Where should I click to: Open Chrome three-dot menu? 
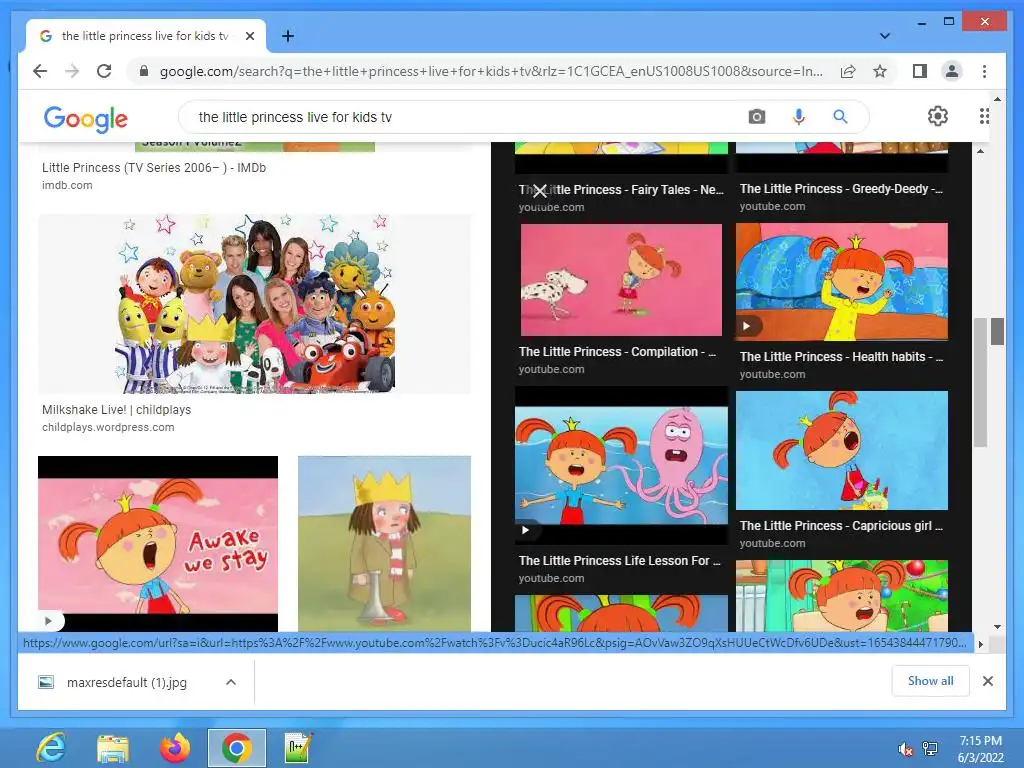pos(984,71)
